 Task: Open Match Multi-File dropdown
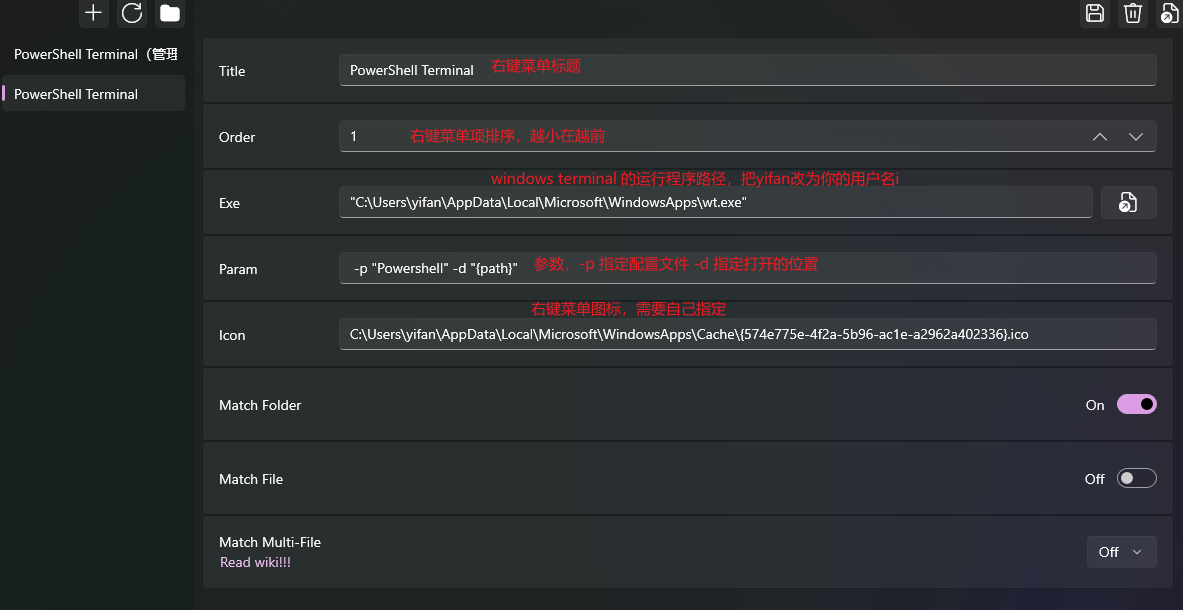pos(1122,552)
